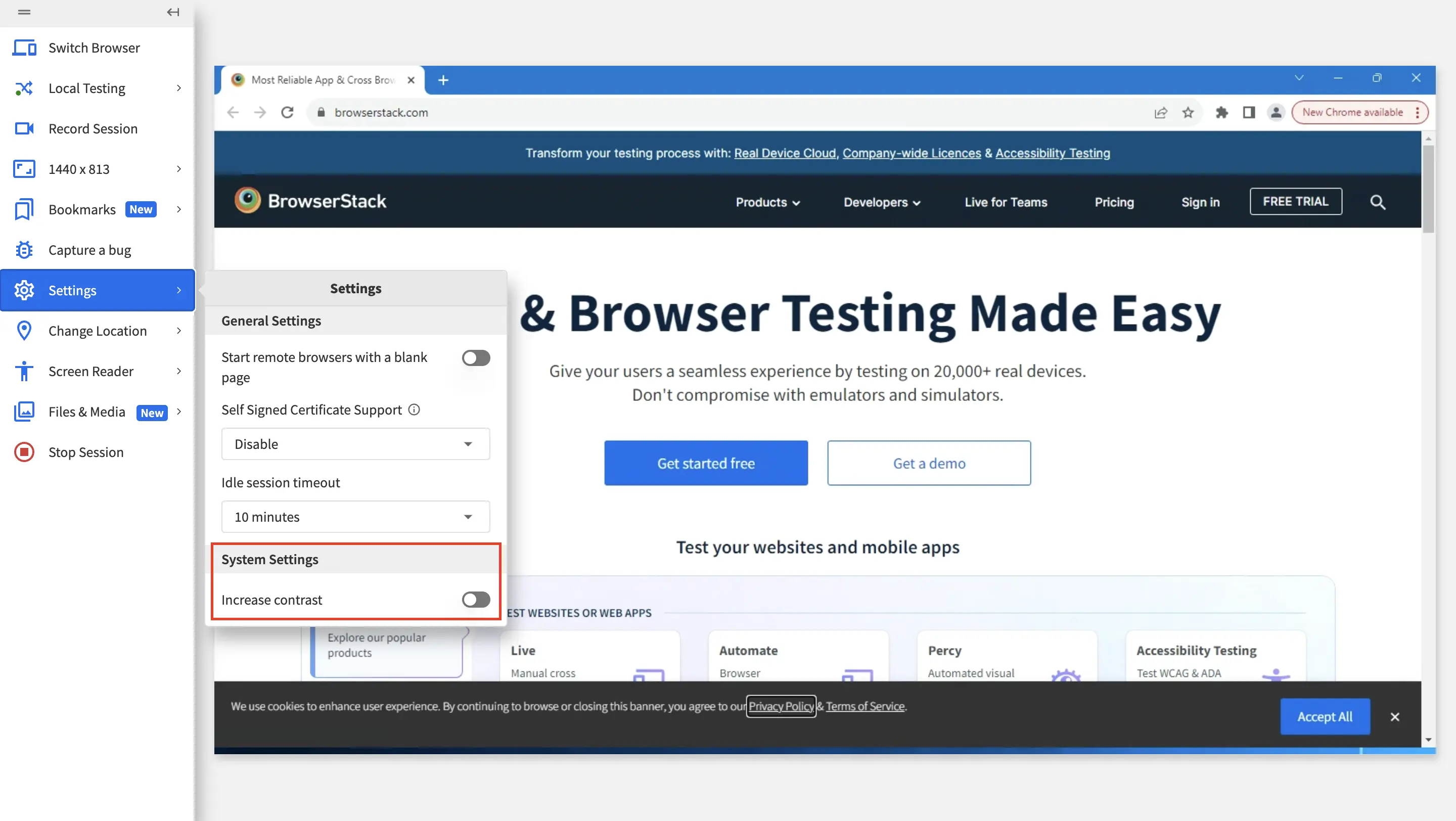Open the Idle session timeout dropdown
1456x821 pixels.
click(x=355, y=517)
